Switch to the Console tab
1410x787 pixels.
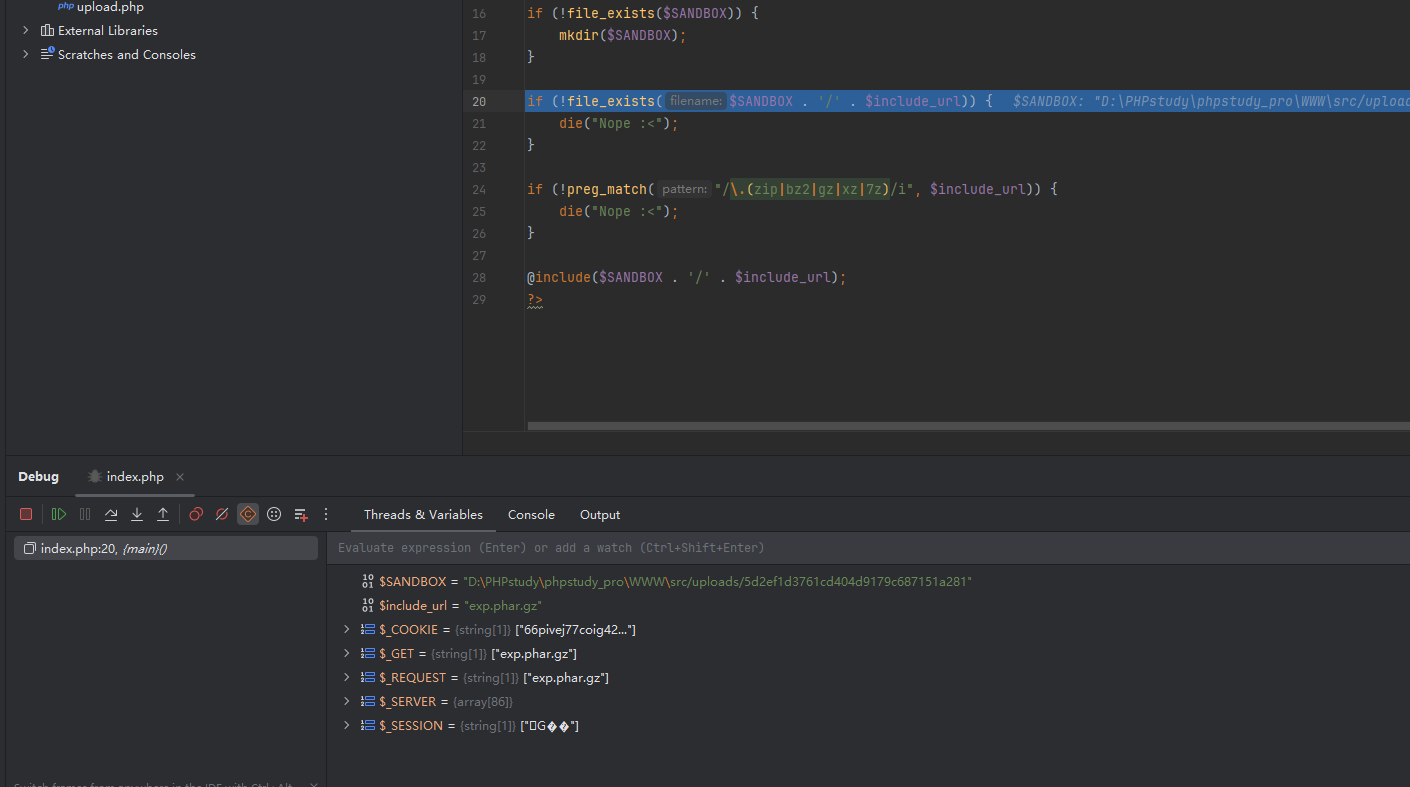click(x=531, y=514)
